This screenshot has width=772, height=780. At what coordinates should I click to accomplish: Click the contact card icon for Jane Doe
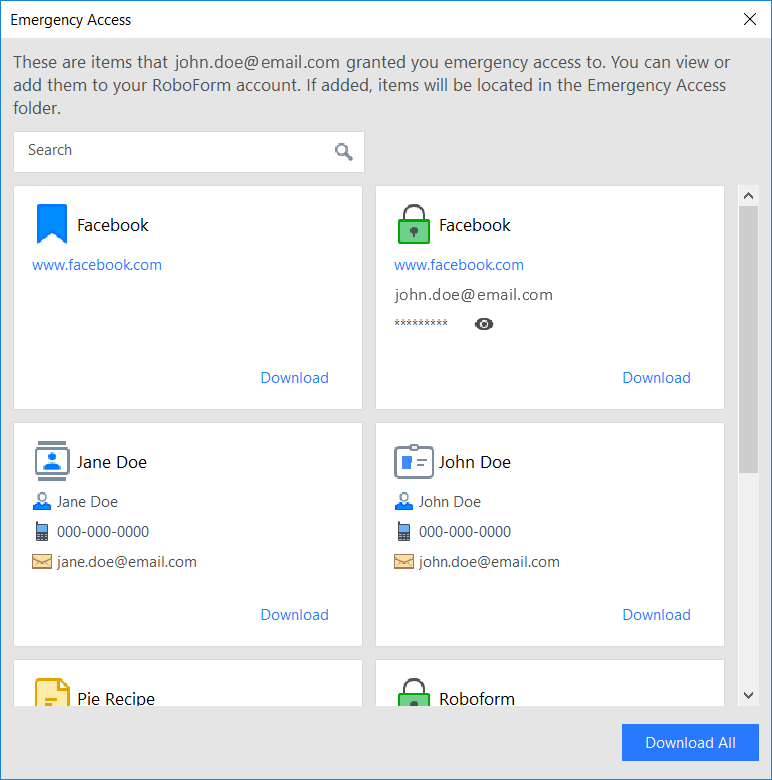tap(52, 461)
